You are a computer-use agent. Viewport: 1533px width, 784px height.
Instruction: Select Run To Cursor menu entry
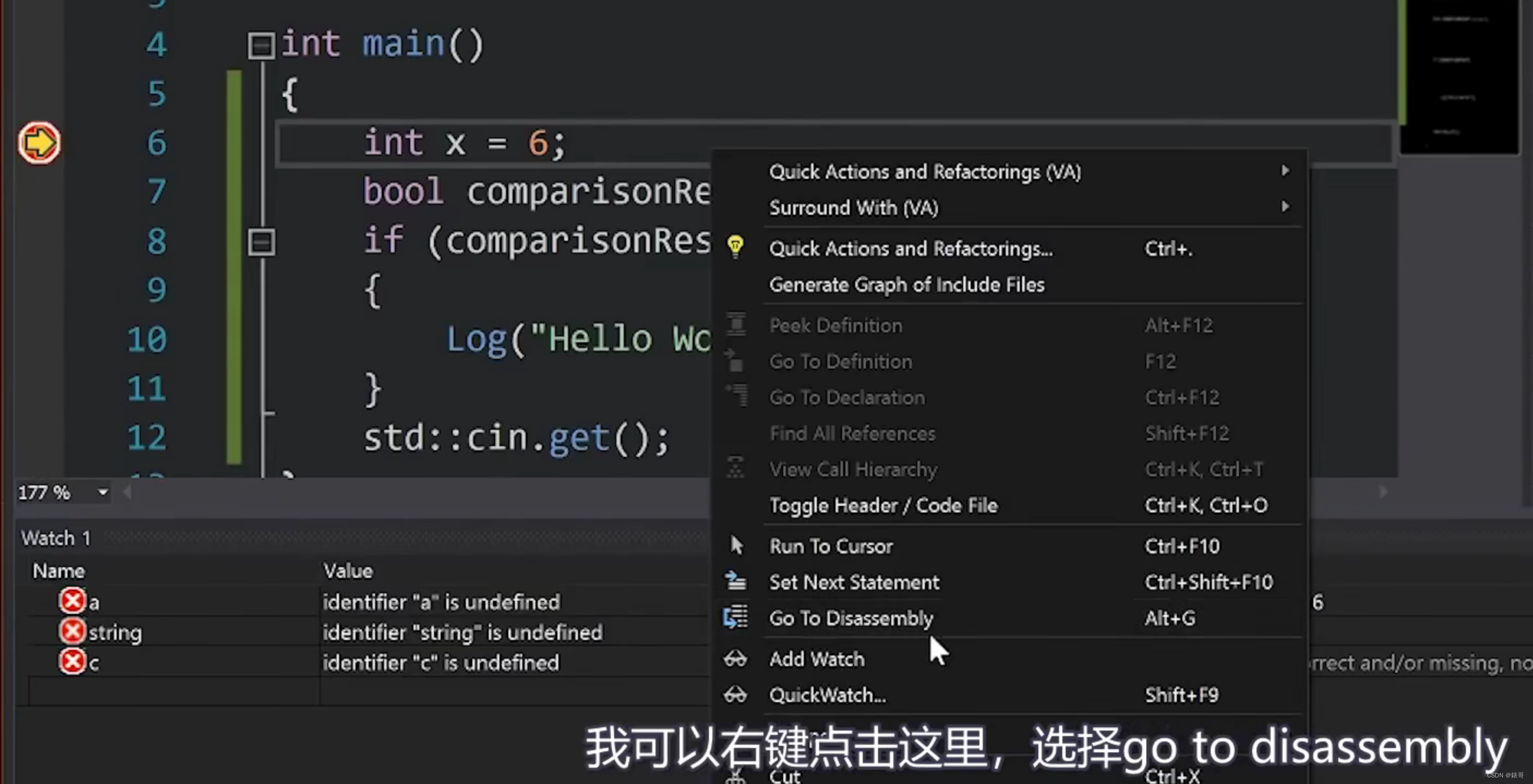(x=1009, y=546)
